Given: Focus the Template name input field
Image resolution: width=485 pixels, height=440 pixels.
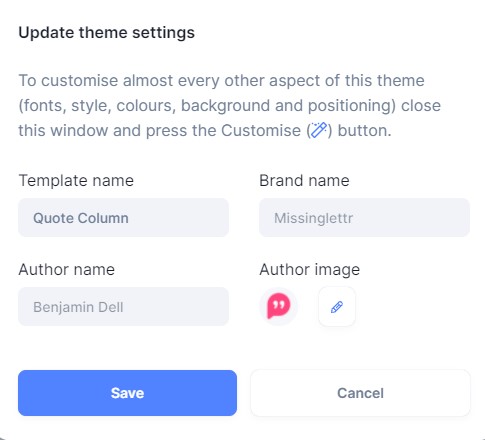Looking at the screenshot, I should coord(123,218).
